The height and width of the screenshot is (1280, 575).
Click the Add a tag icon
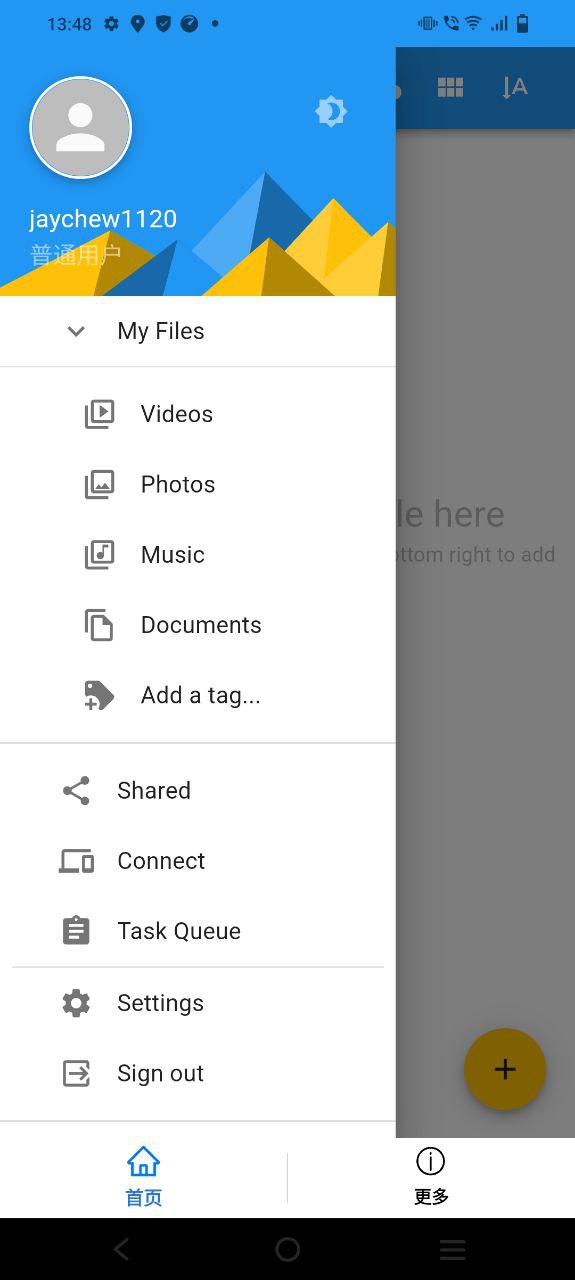(x=99, y=695)
